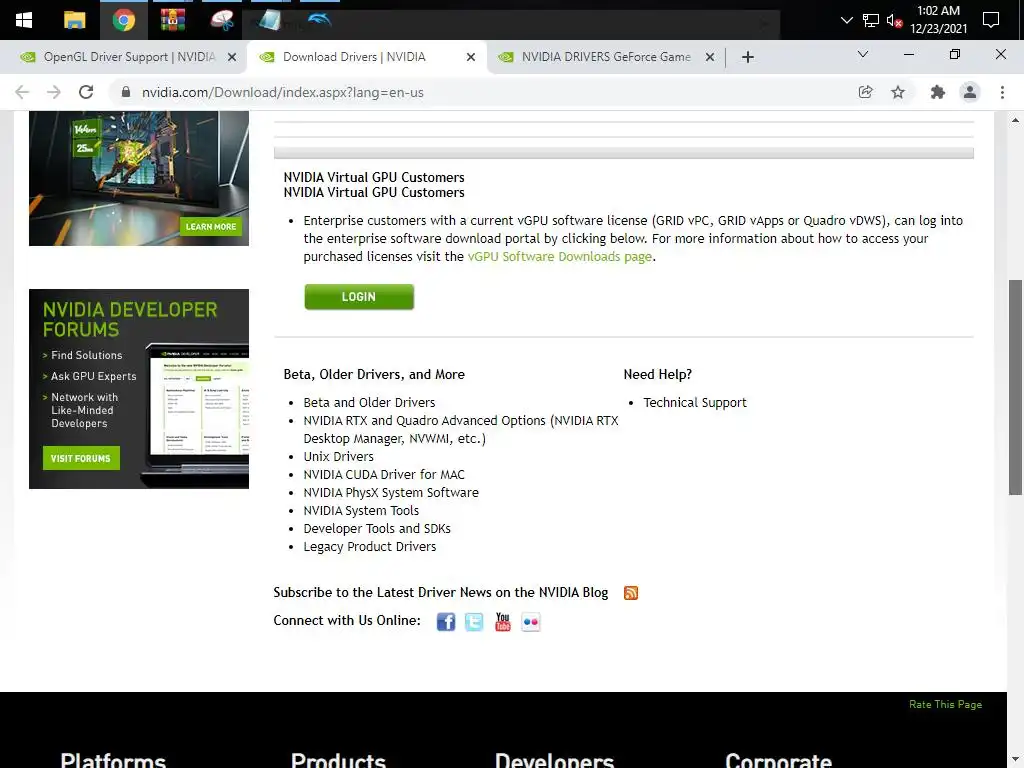Image resolution: width=1024 pixels, height=768 pixels.
Task: Go forward in browser history
Action: pos(54,92)
